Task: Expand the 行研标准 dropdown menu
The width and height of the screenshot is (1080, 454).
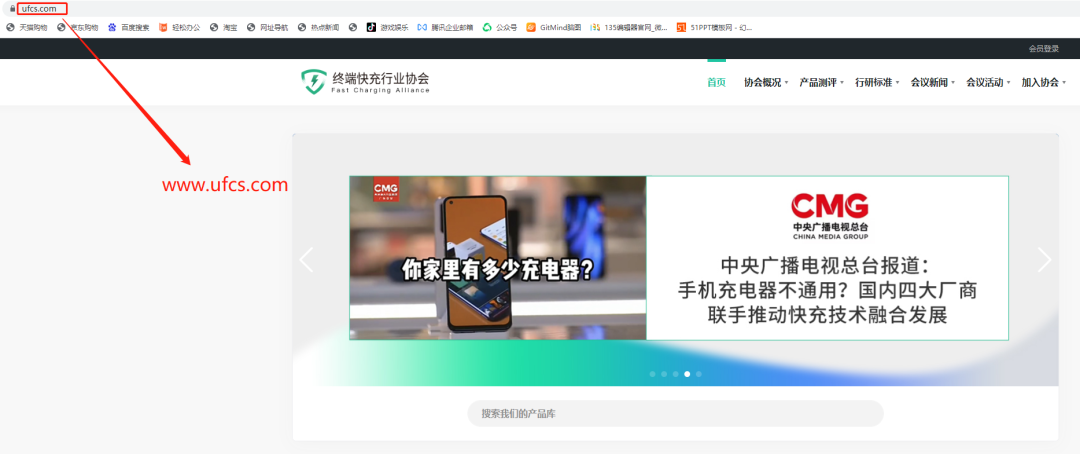Action: tap(877, 83)
